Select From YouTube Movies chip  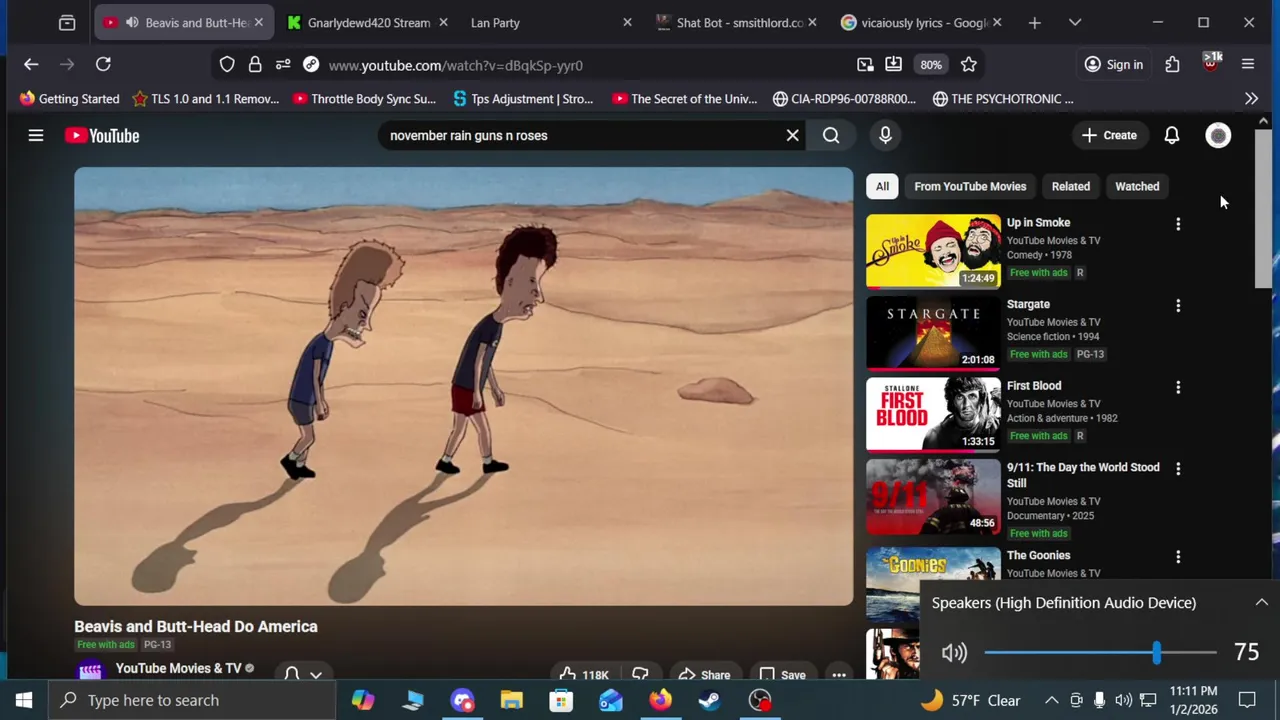(970, 186)
